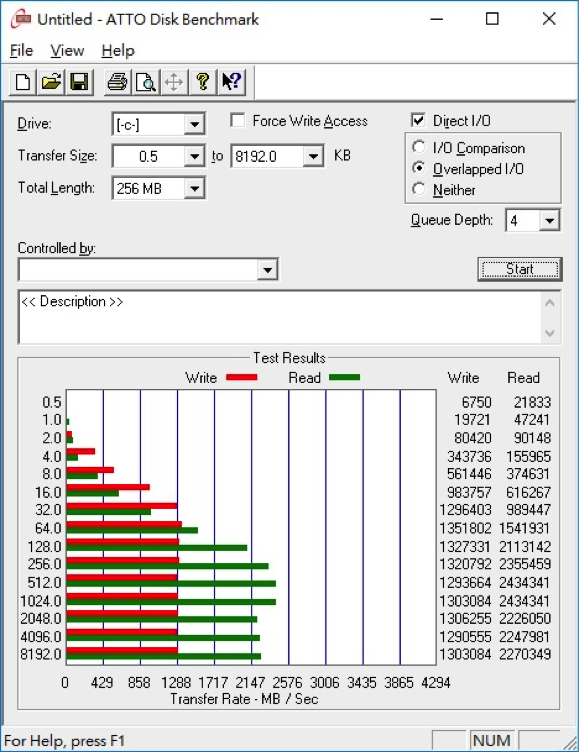
Task: Click the NUM status bar indicator
Action: pos(491,741)
